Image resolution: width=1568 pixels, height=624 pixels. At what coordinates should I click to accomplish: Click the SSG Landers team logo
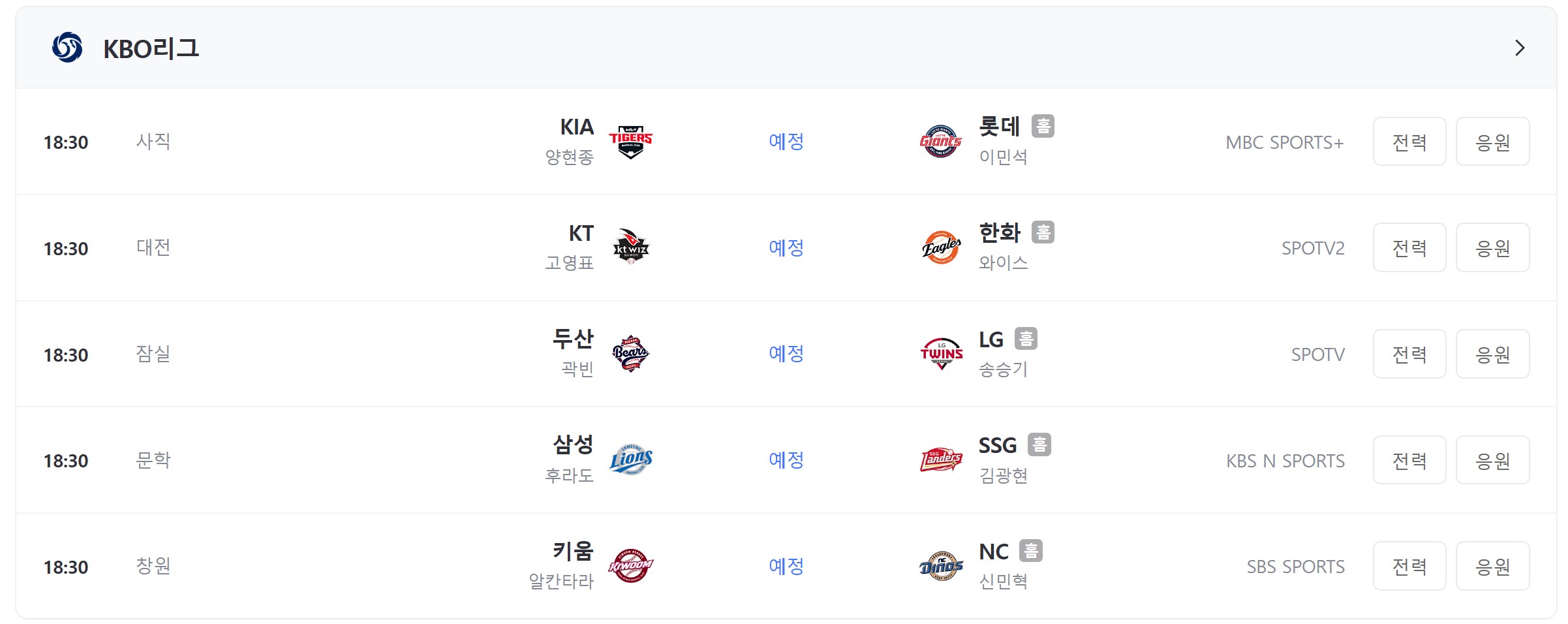(941, 460)
